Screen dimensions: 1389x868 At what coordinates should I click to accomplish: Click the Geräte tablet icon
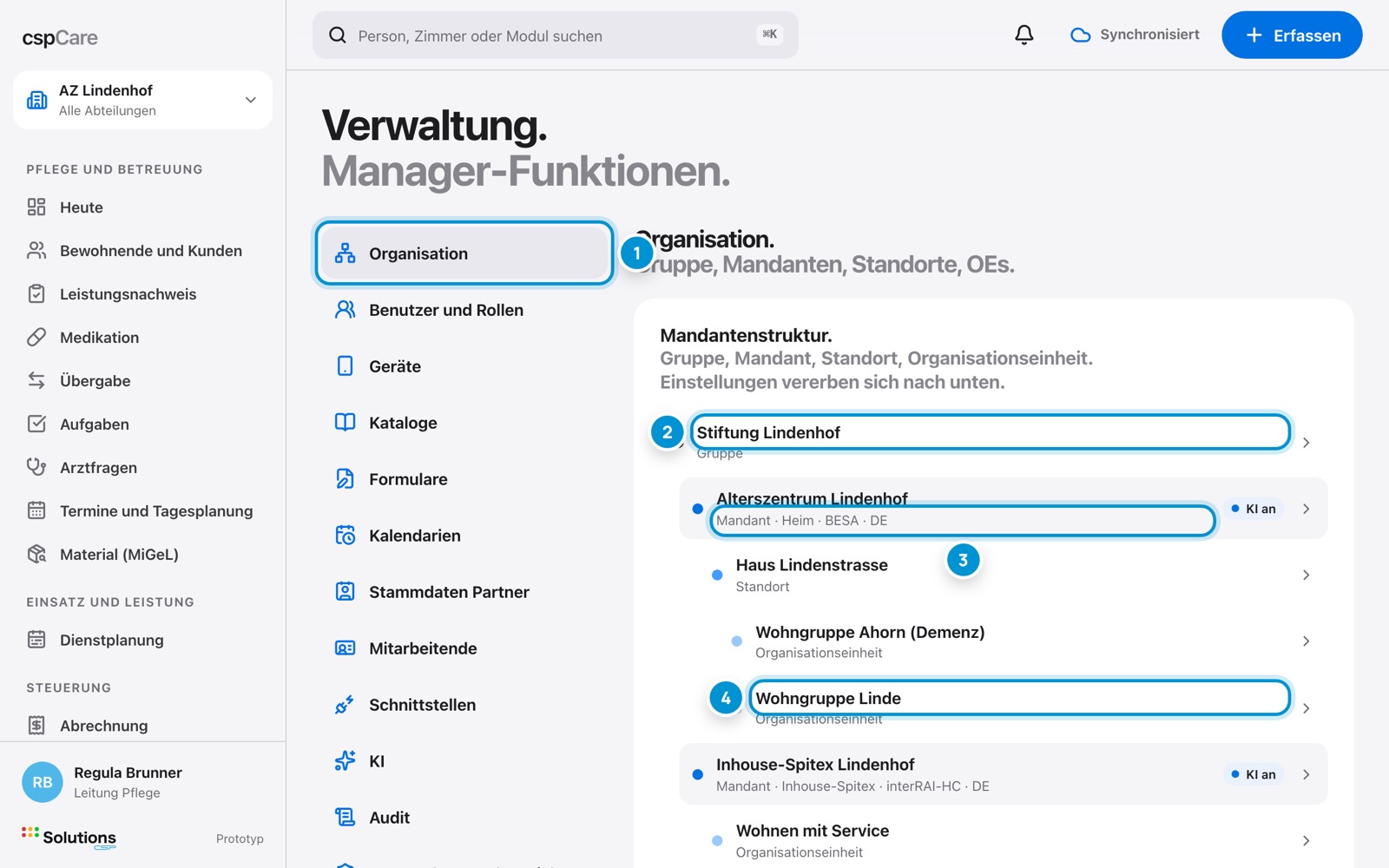tap(346, 366)
